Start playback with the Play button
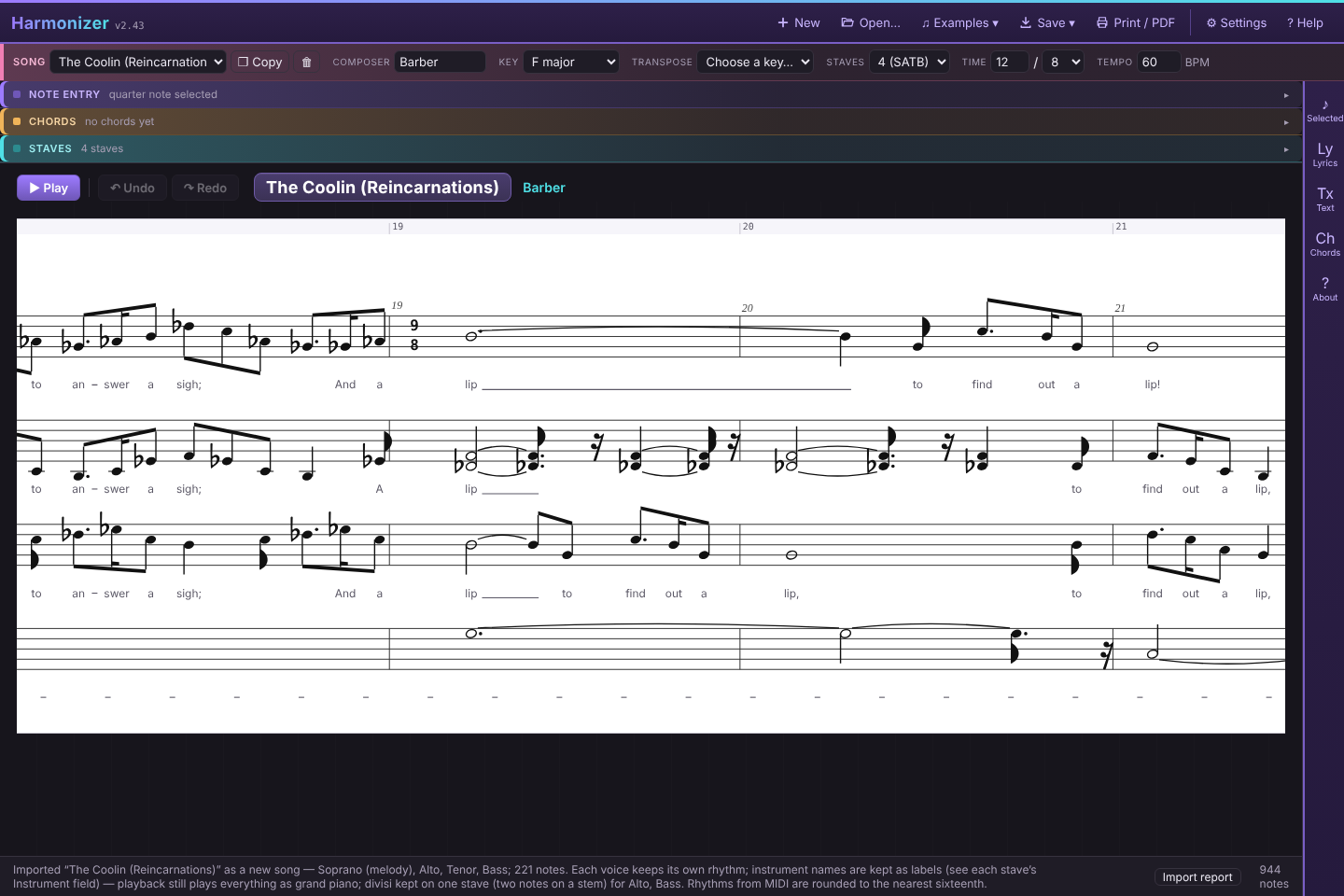 pos(49,188)
